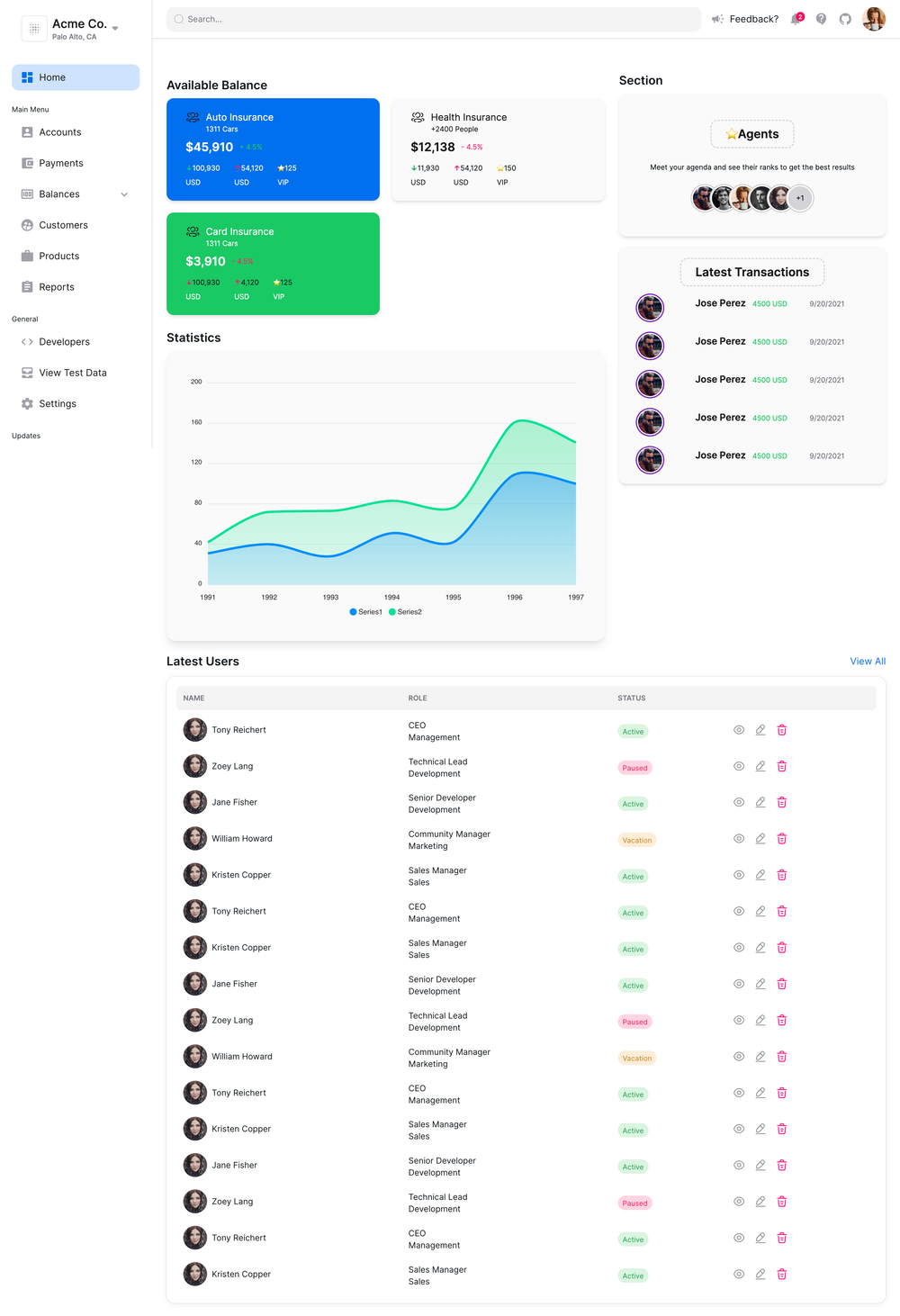
Task: Open first Jose Perez transaction avatar
Action: [650, 307]
